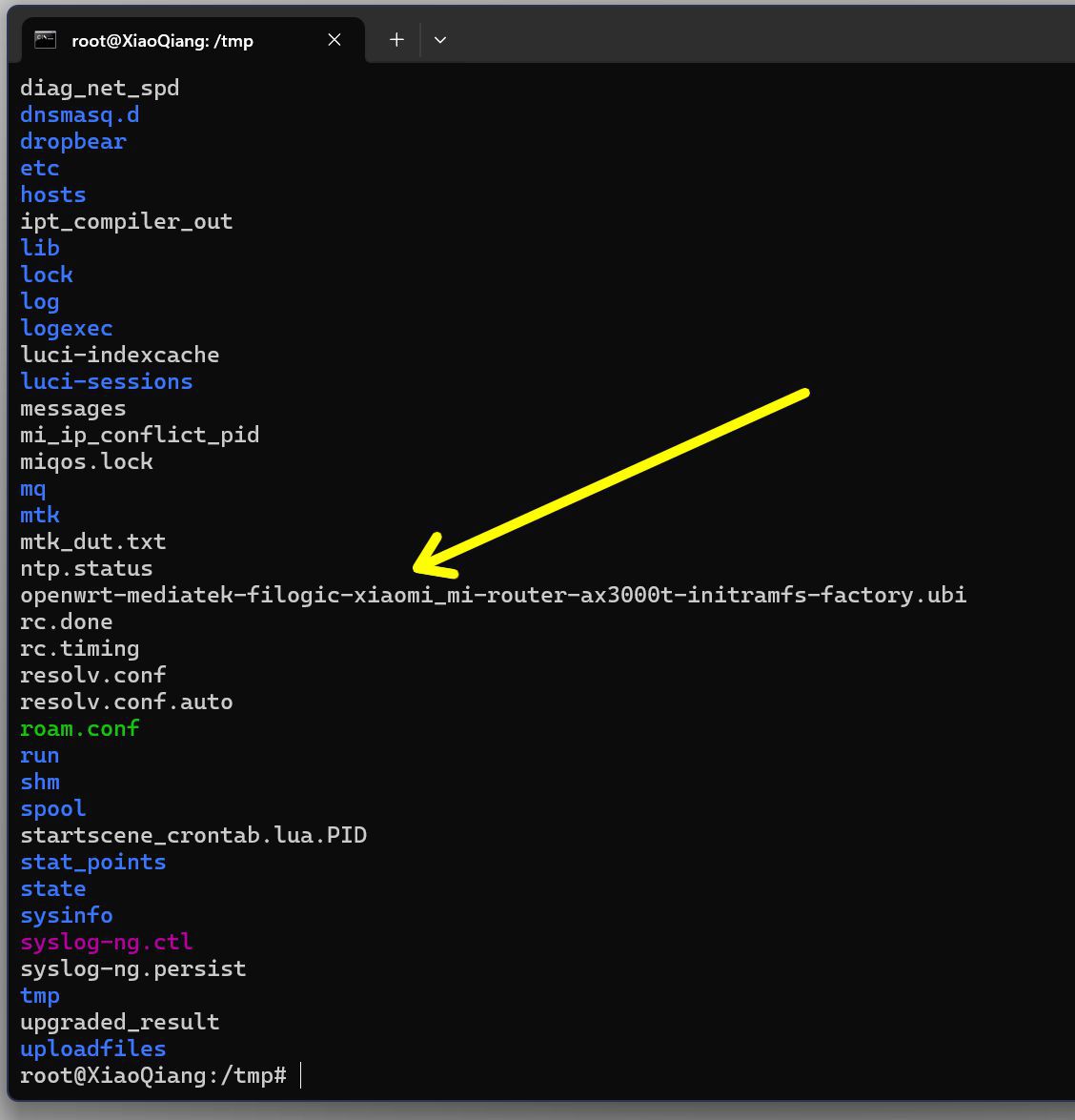1075x1120 pixels.
Task: Click the mtk directory entry
Action: coord(39,515)
